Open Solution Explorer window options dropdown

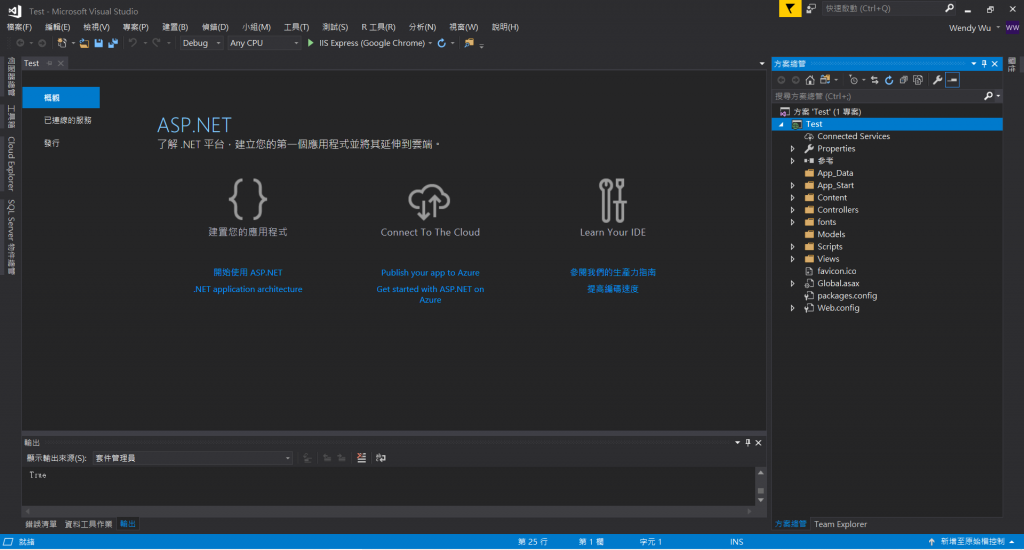[x=974, y=63]
